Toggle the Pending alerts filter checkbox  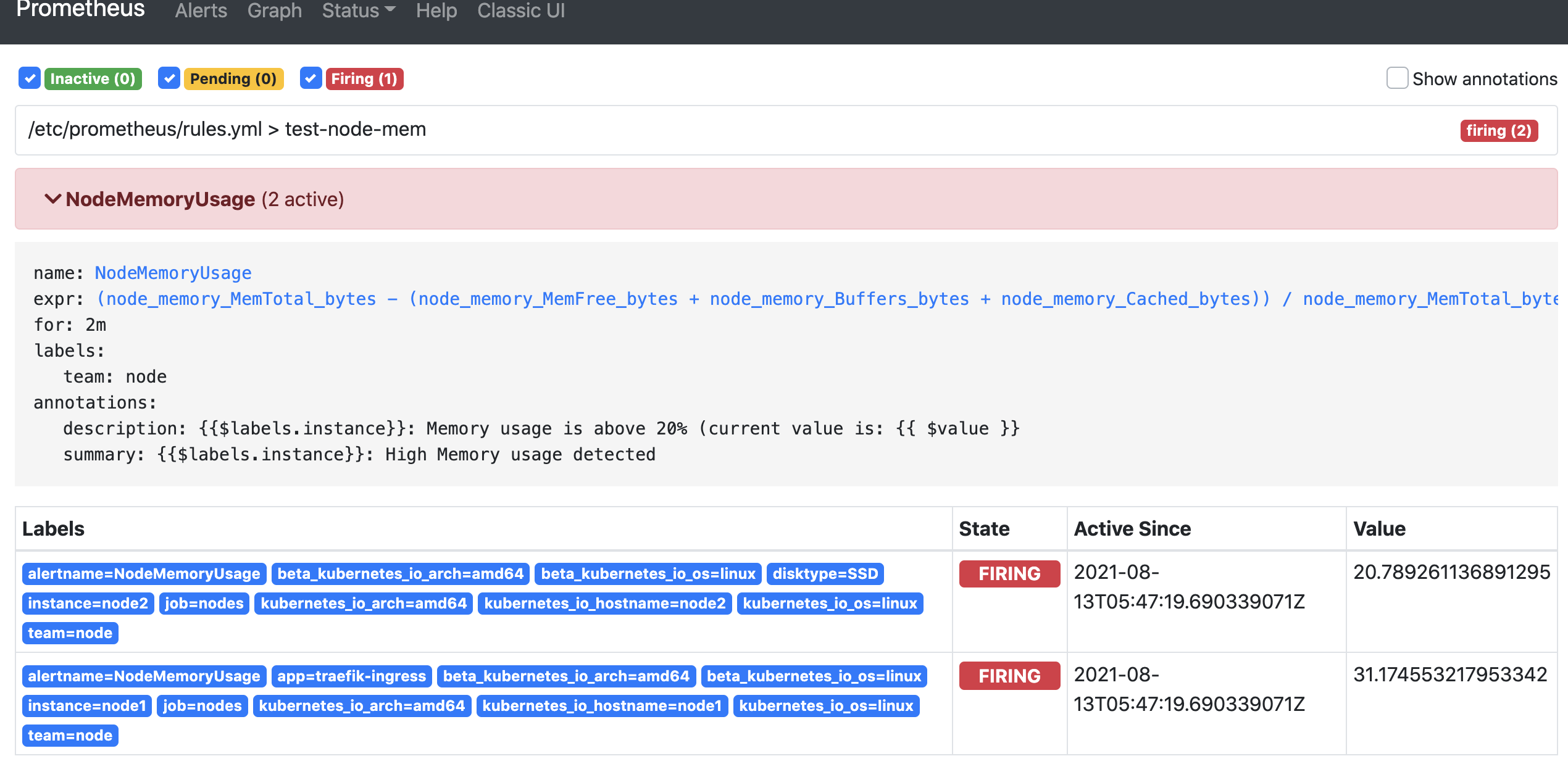click(x=169, y=78)
